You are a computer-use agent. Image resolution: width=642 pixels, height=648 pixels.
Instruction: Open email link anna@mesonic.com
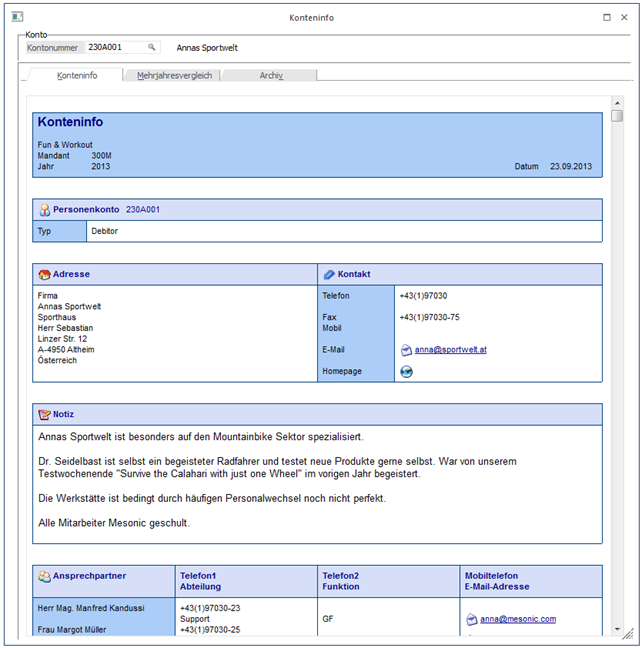click(517, 619)
